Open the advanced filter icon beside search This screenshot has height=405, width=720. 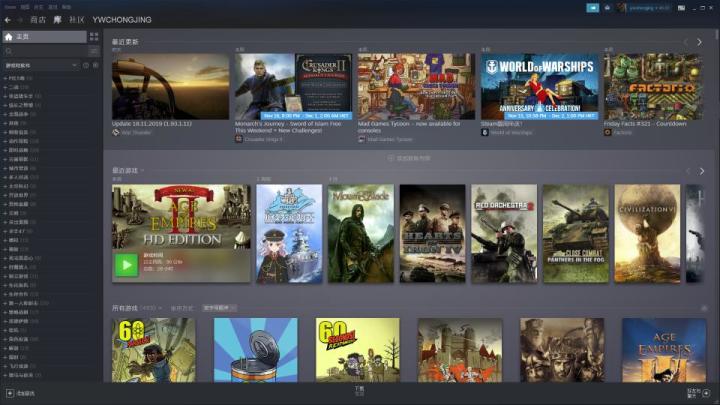[94, 51]
